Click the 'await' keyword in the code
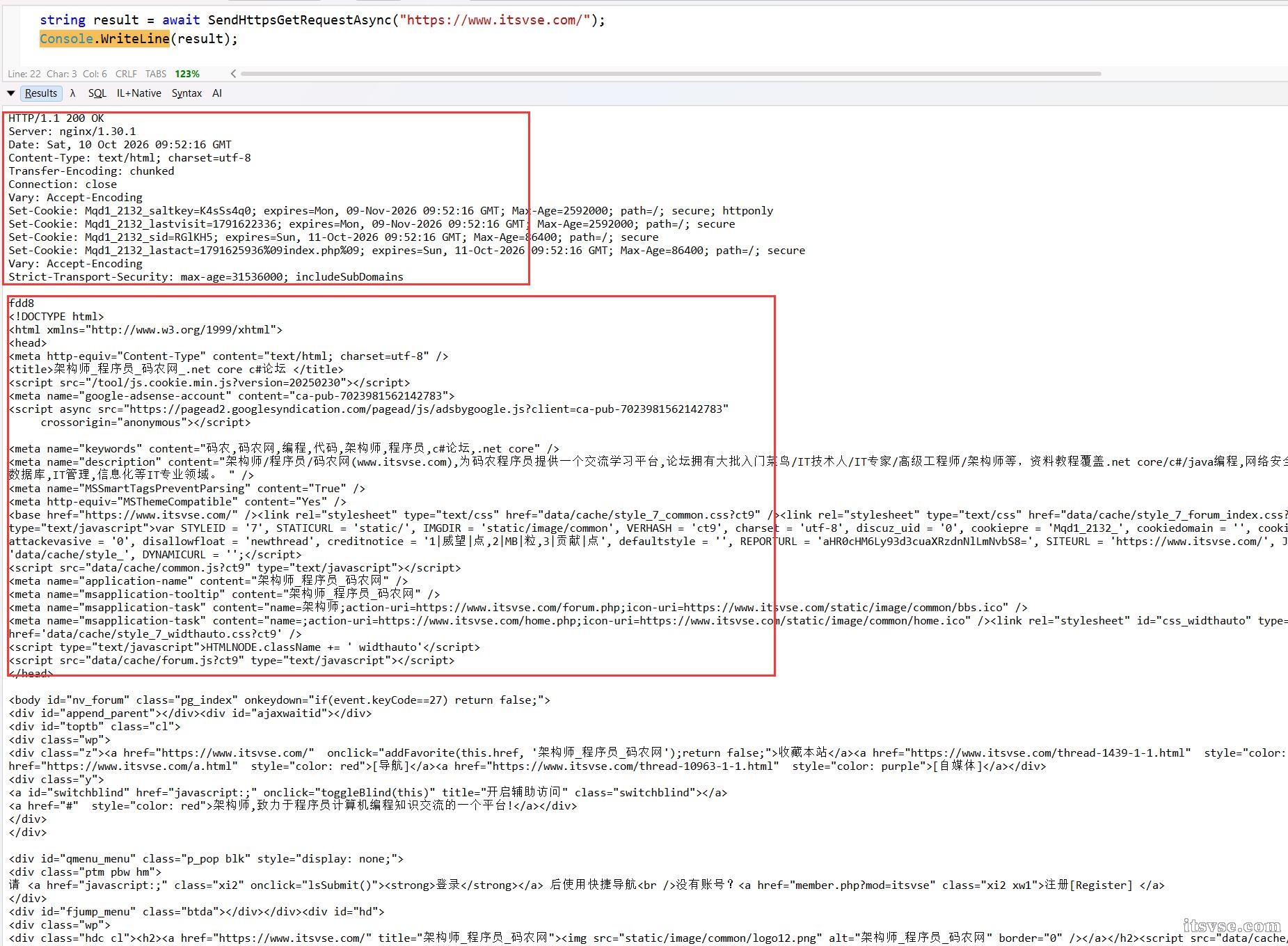 [x=181, y=20]
